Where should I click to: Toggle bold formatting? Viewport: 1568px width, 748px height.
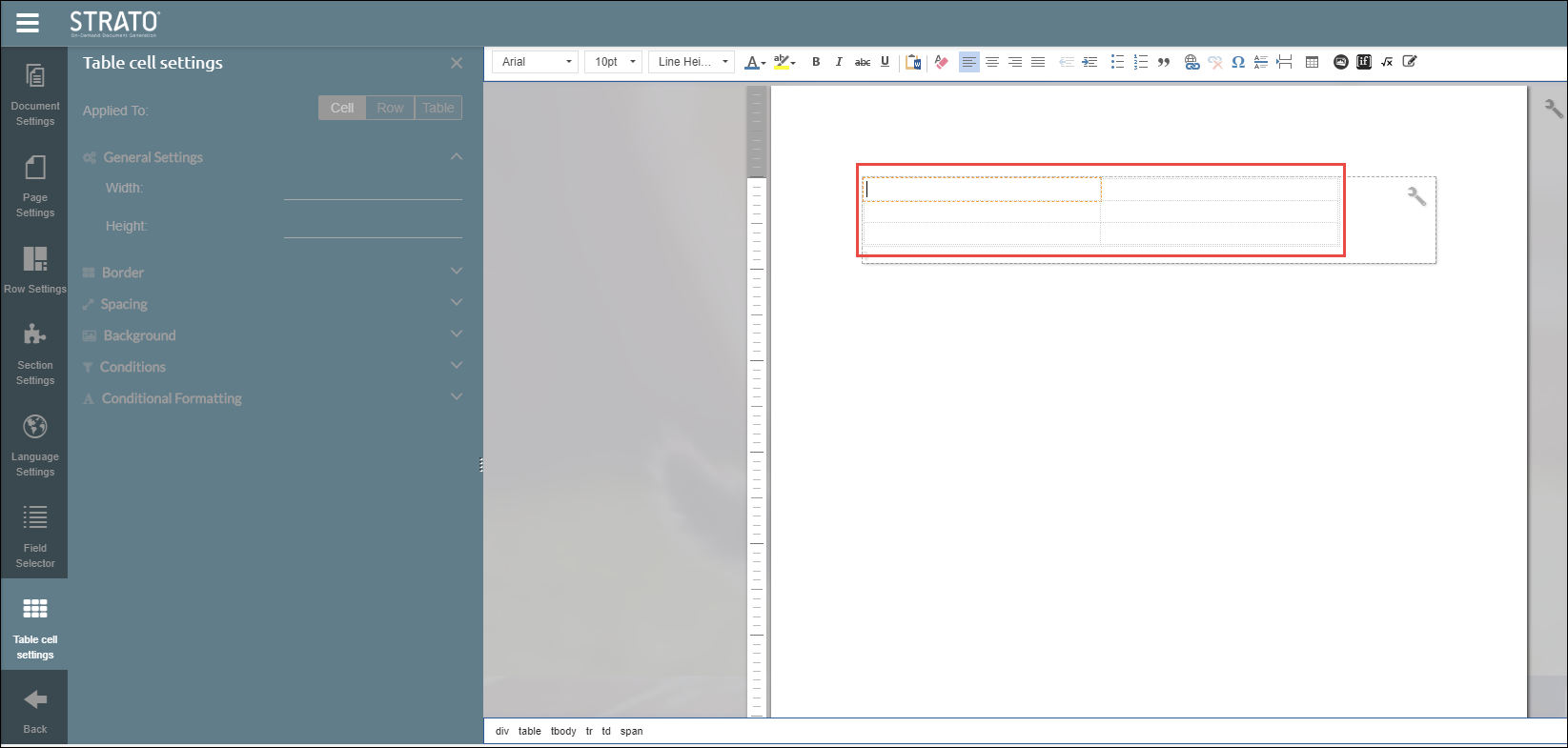pyautogui.click(x=816, y=62)
